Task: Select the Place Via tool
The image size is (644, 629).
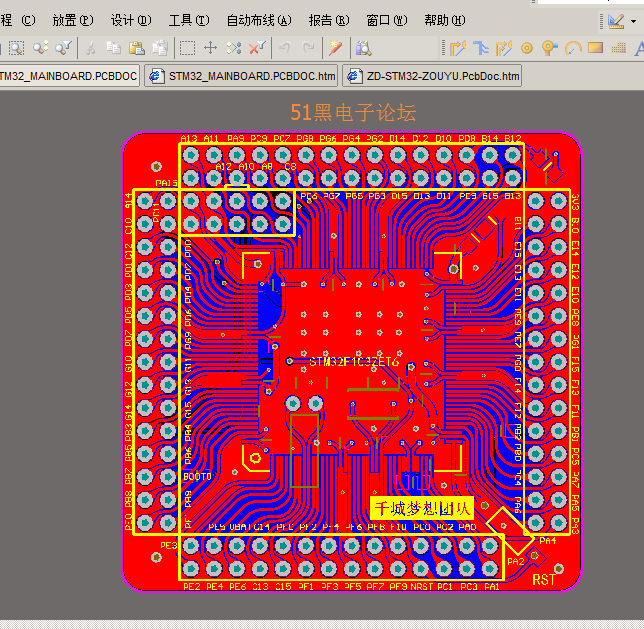Action: (x=549, y=47)
